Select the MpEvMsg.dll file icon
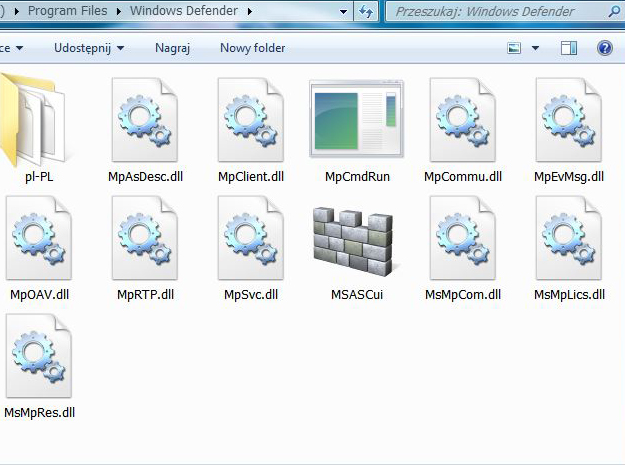Screen dimensions: 625x465 pos(569,120)
